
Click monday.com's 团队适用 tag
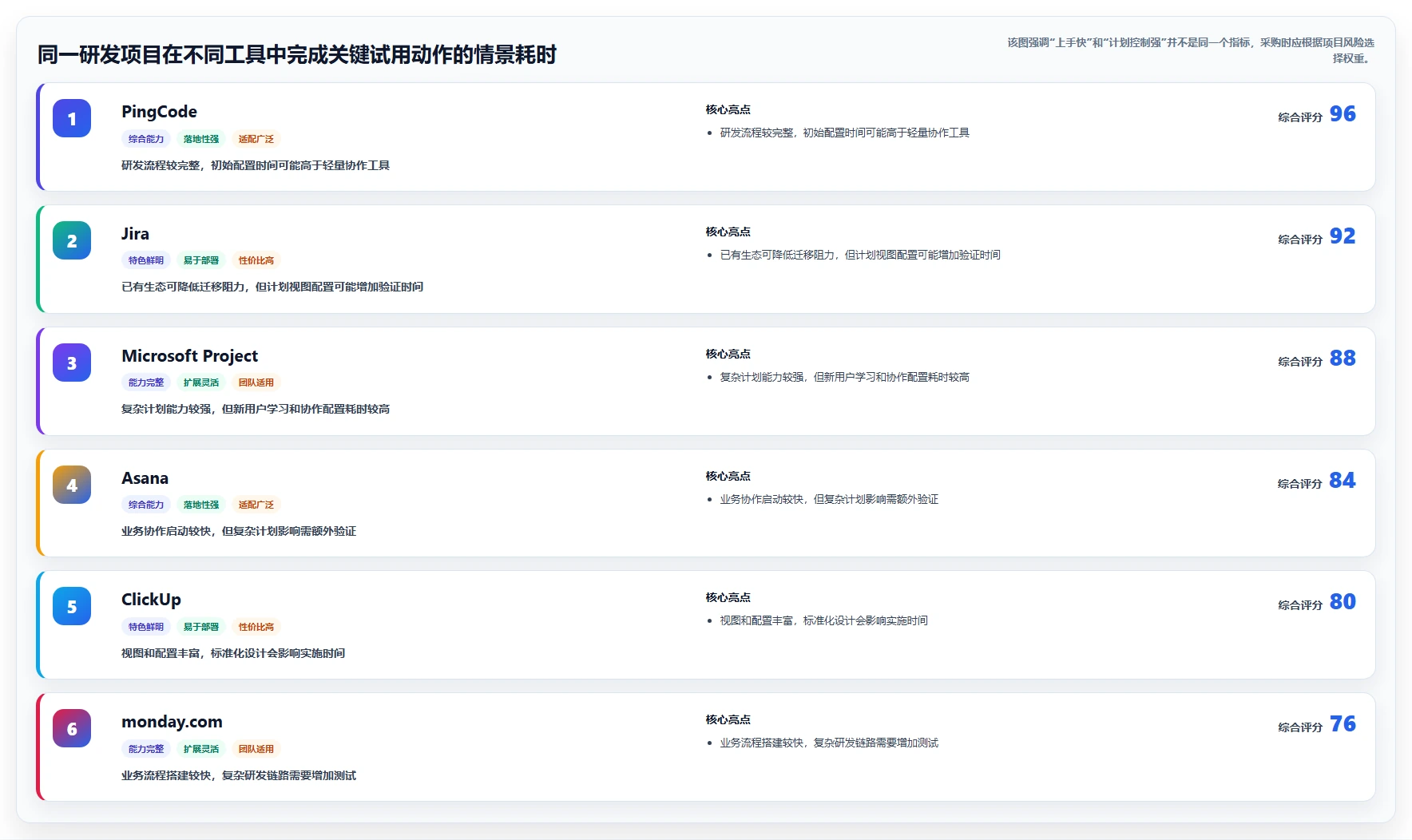tap(256, 749)
